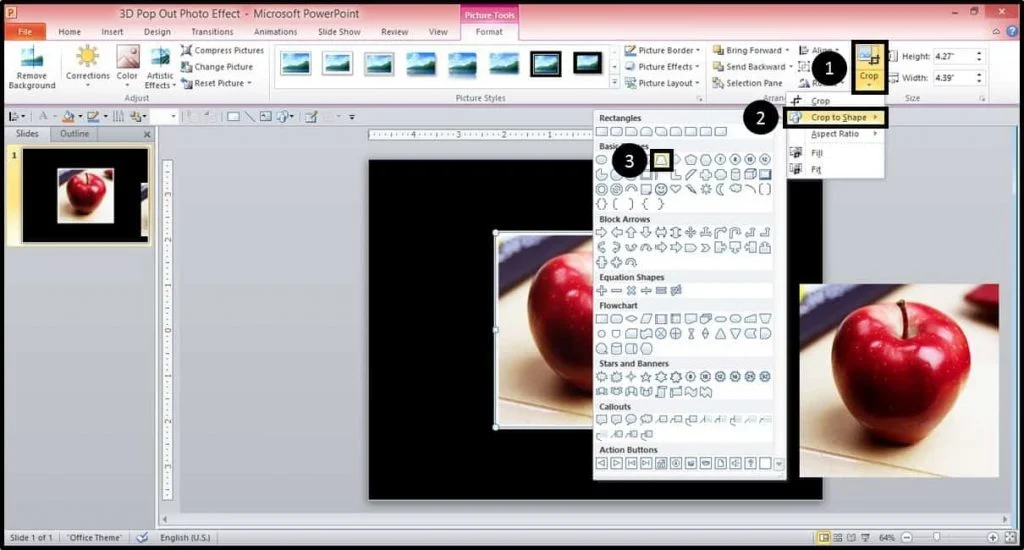
Task: Fit slide to current window
Action: tap(1010, 538)
